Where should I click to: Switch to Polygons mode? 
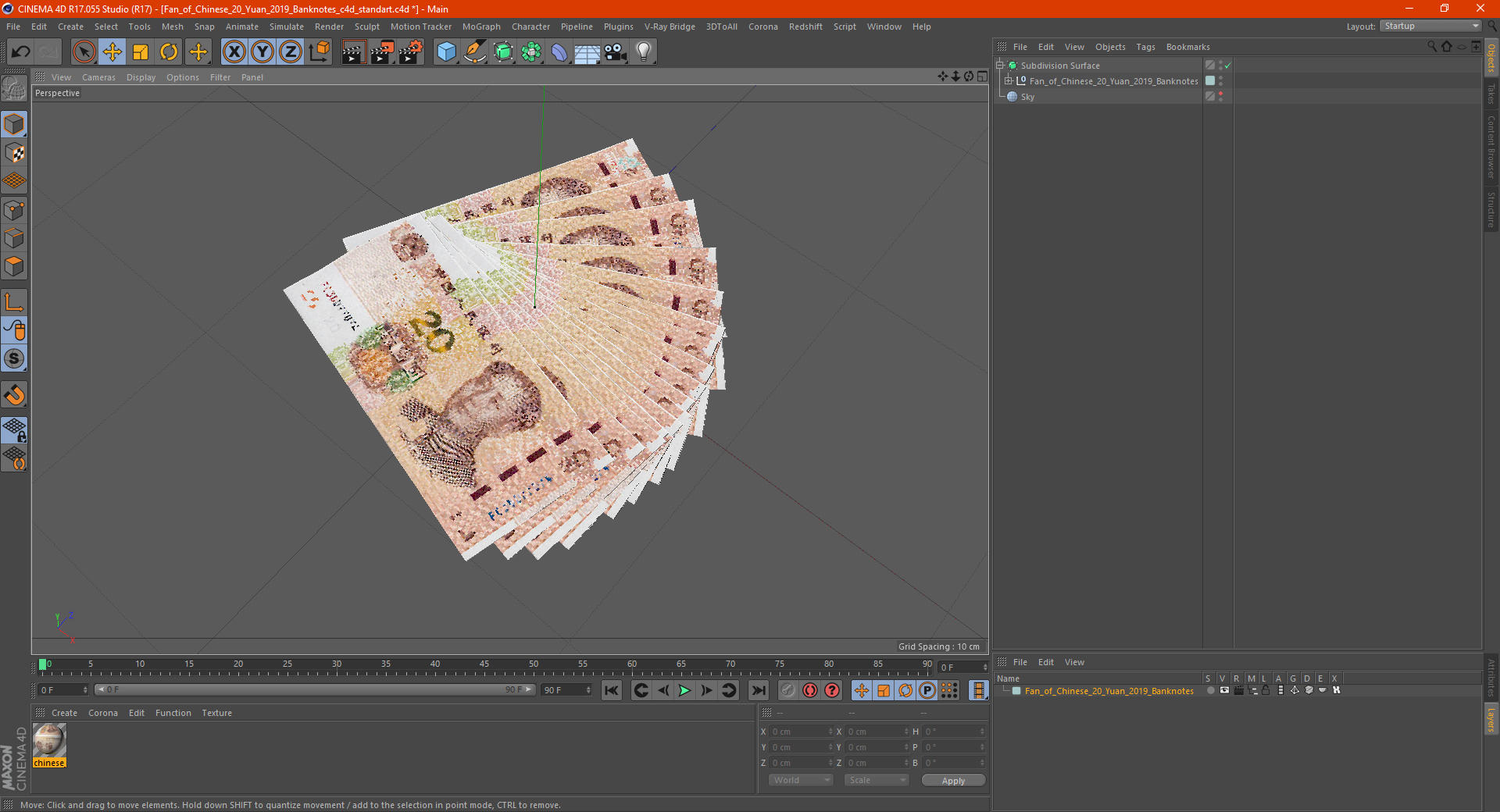point(14,266)
